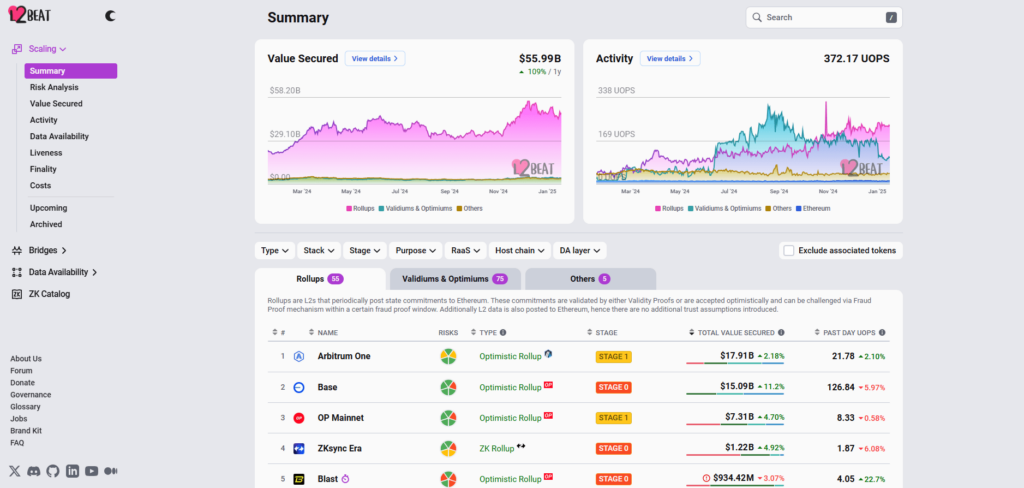The height and width of the screenshot is (488, 1024).
Task: Click the TYPE column info icon
Action: coord(504,333)
